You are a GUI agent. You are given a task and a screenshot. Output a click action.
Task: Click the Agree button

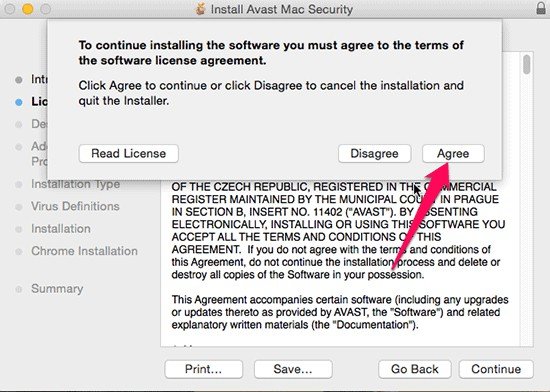coord(453,154)
